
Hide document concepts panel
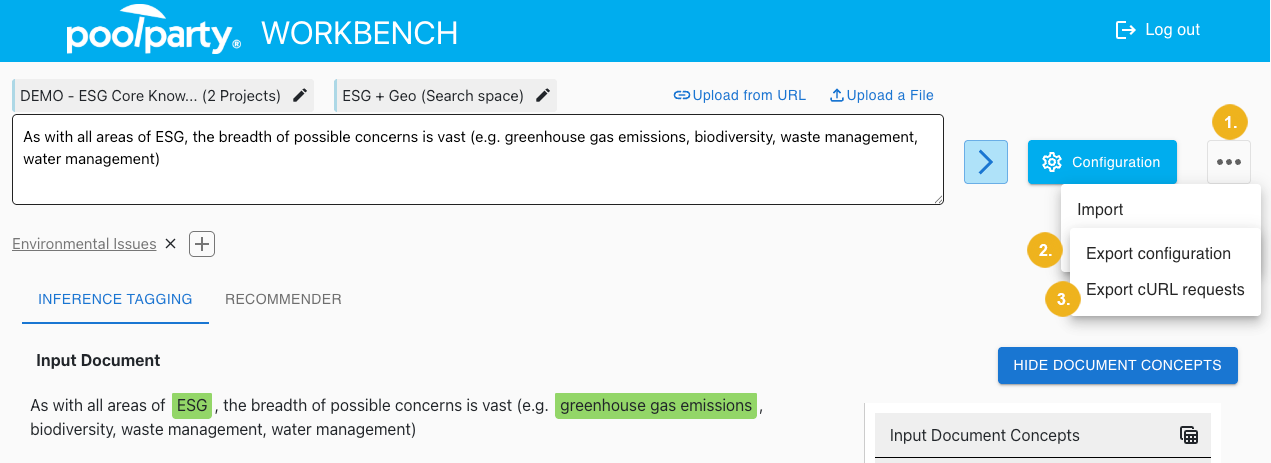[x=1117, y=365]
